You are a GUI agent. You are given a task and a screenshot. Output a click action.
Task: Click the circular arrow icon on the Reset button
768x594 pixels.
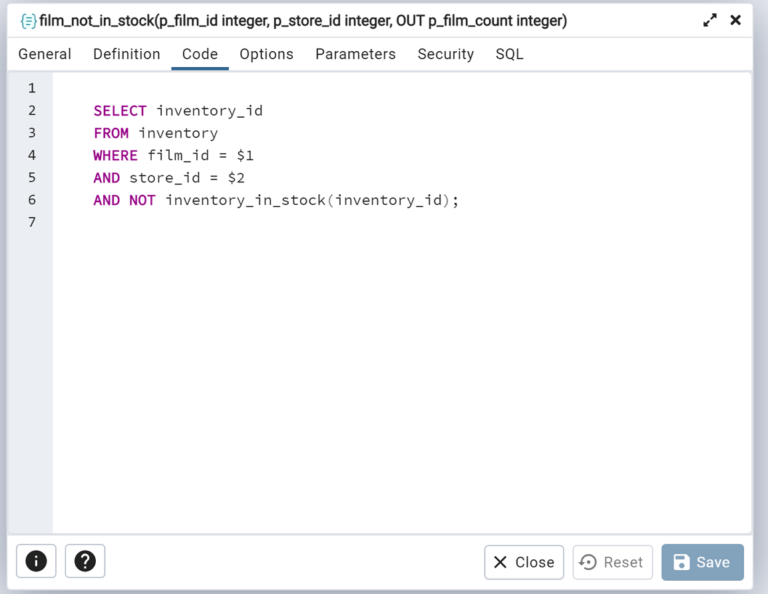588,562
